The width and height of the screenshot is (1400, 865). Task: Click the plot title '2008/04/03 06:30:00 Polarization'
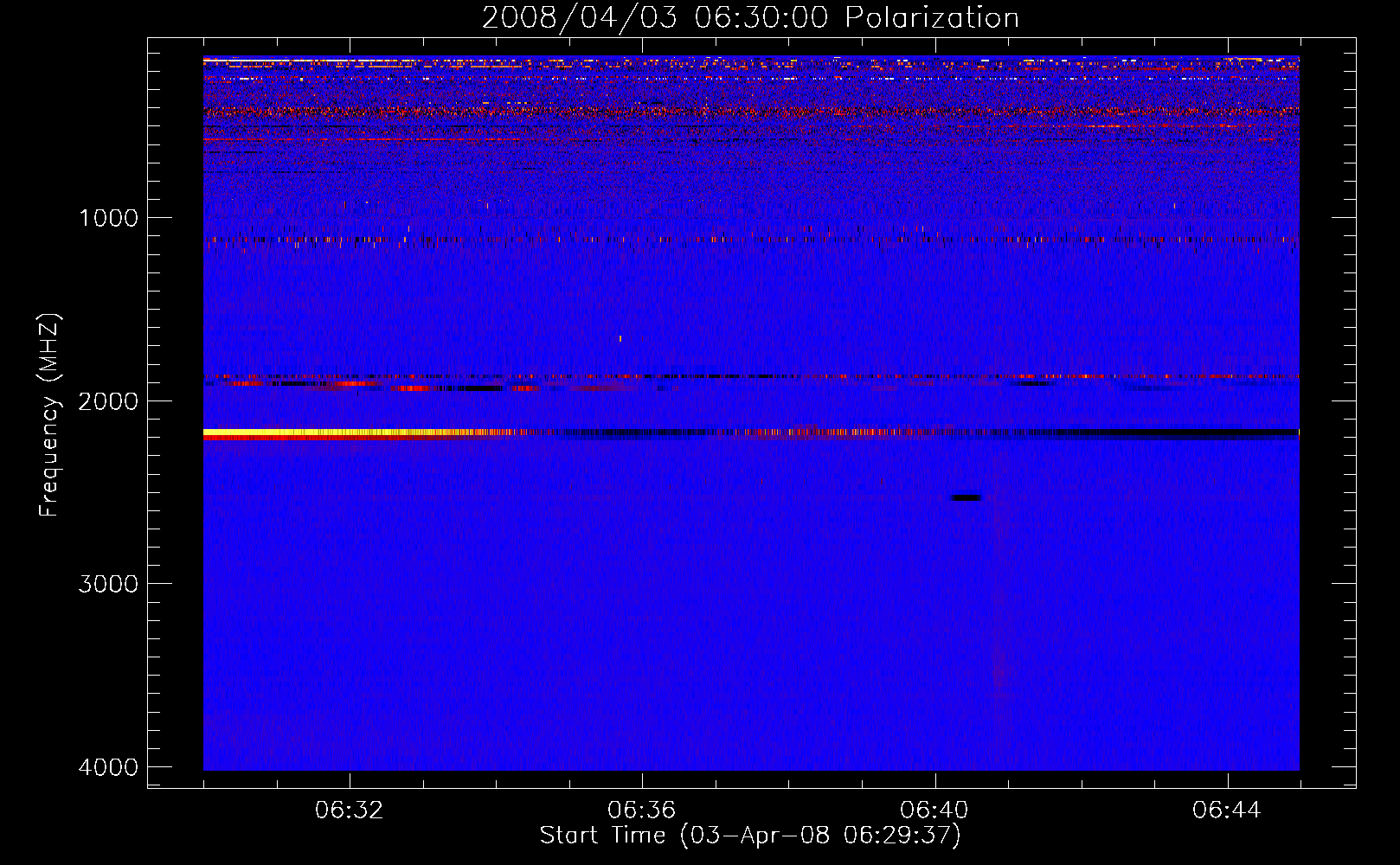[x=750, y=17]
